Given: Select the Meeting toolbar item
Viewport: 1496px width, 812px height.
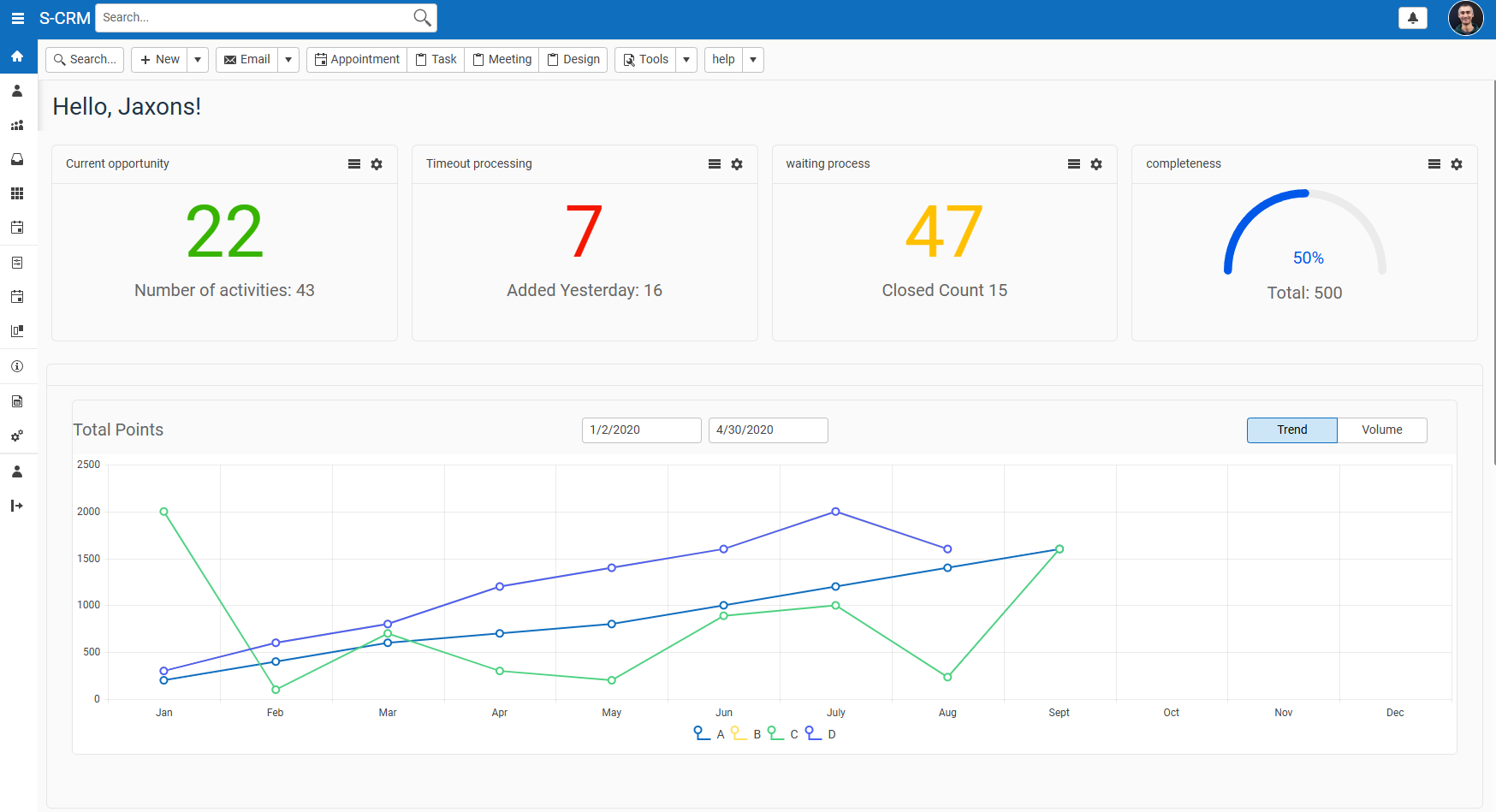Looking at the screenshot, I should pyautogui.click(x=502, y=60).
